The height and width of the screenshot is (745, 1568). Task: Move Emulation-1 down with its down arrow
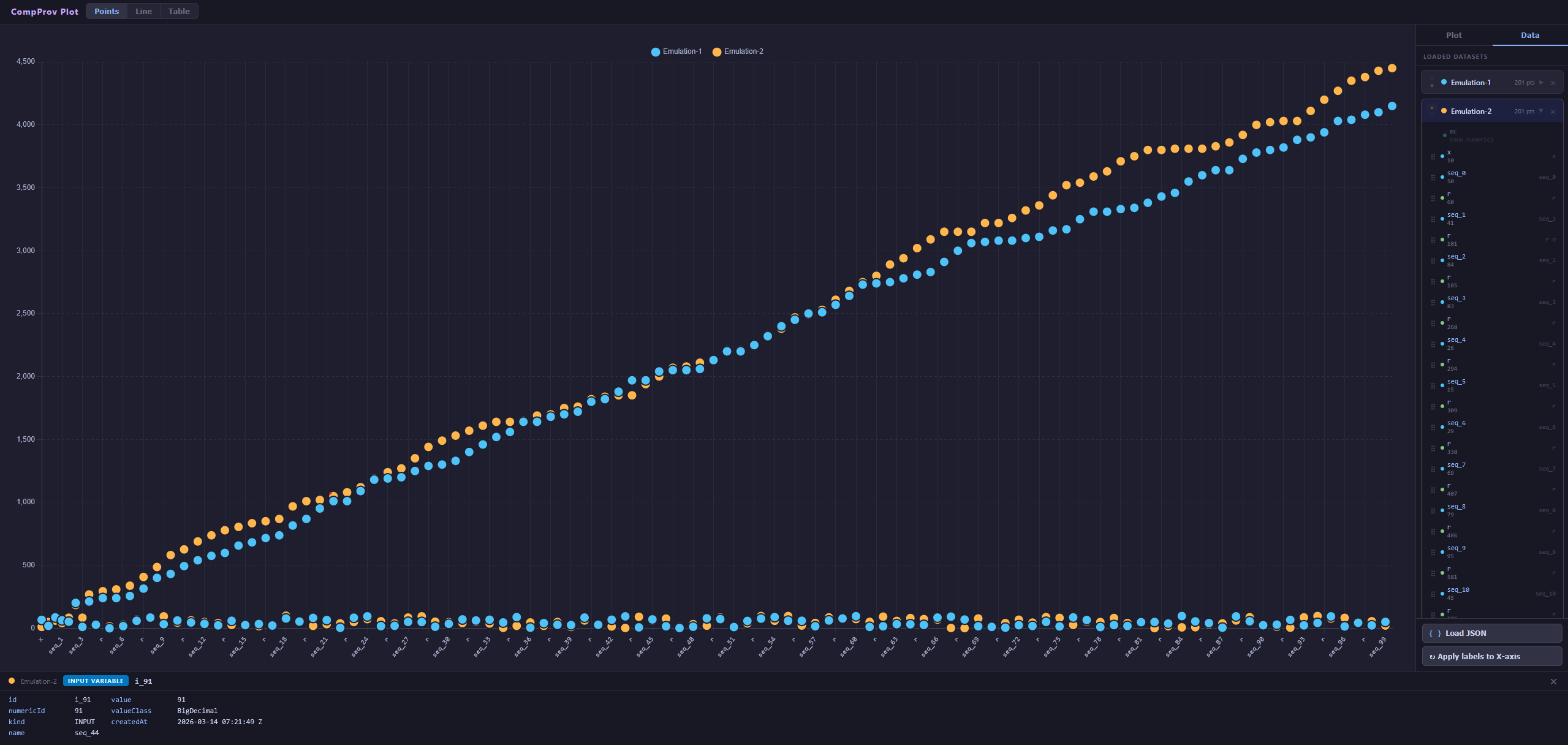click(1432, 86)
